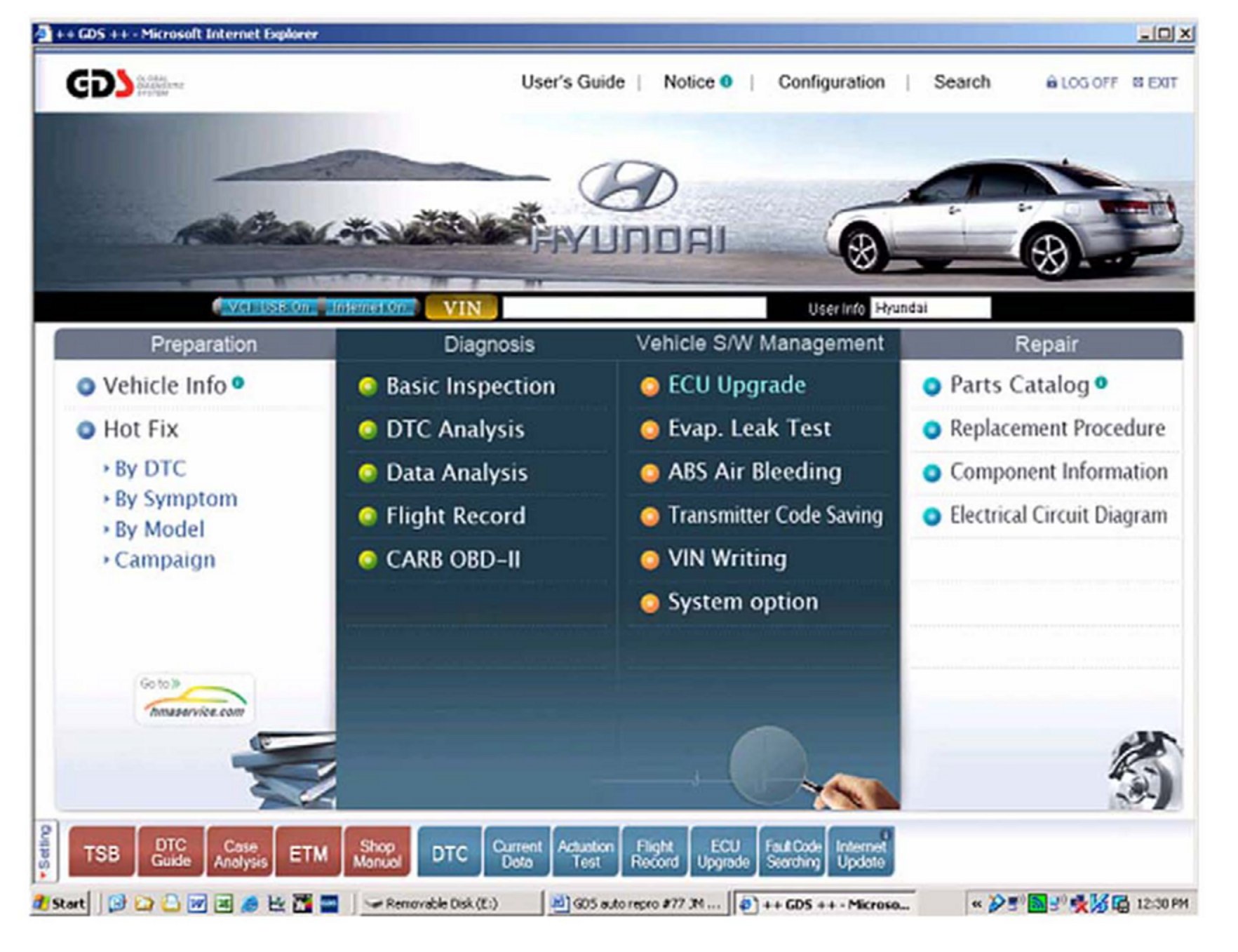This screenshot has height=952, width=1238.
Task: Open the Configuration menu
Action: point(831,82)
